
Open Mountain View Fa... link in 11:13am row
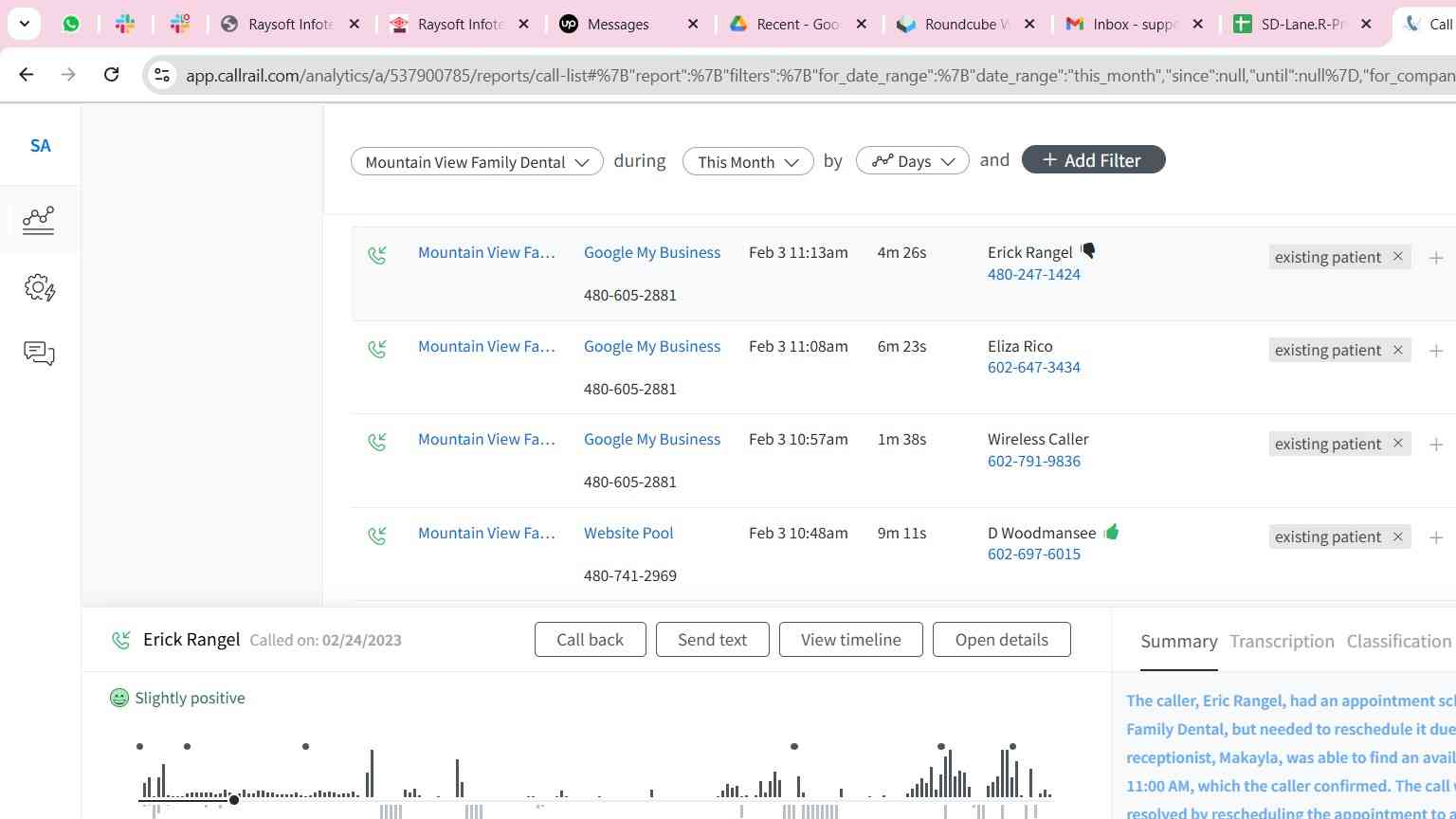(x=486, y=252)
